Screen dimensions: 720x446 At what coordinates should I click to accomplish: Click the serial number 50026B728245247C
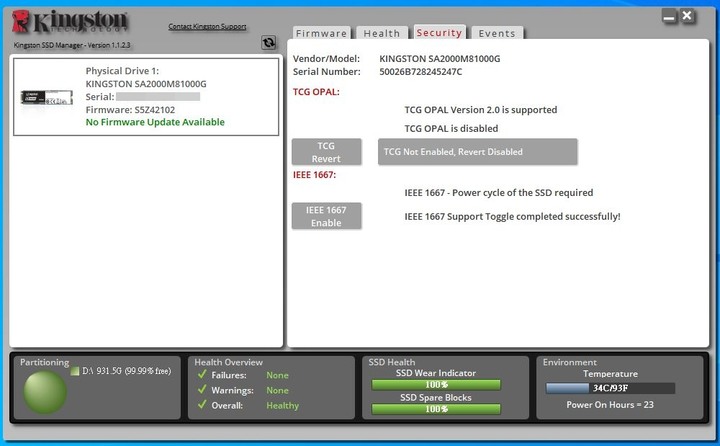pos(421,72)
